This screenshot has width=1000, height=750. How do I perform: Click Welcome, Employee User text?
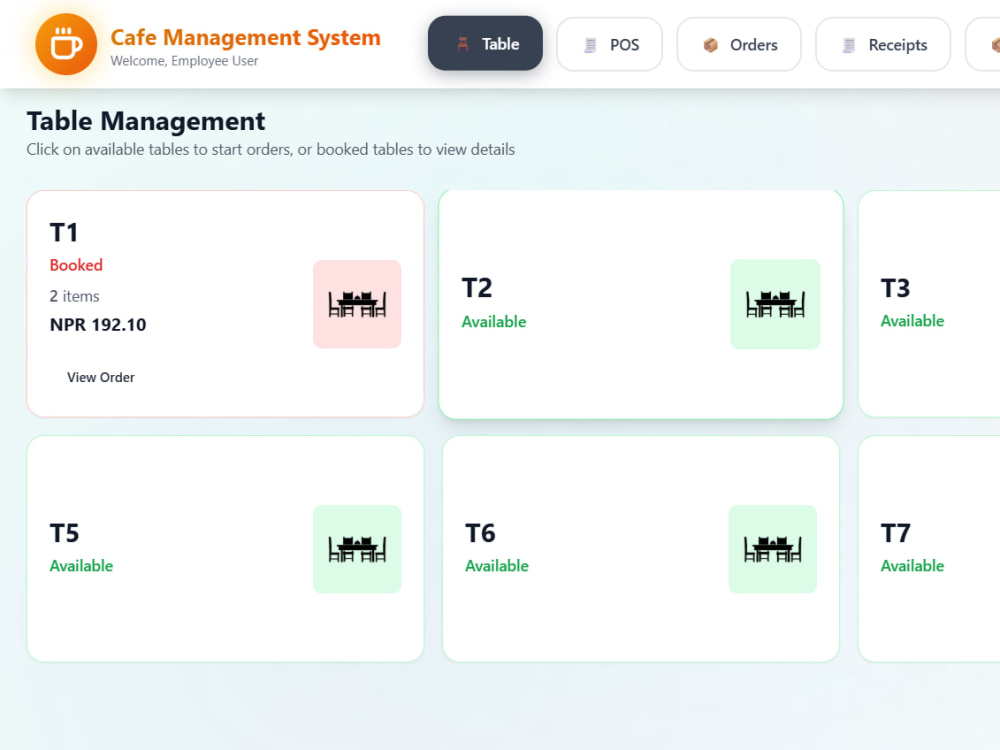pos(184,61)
